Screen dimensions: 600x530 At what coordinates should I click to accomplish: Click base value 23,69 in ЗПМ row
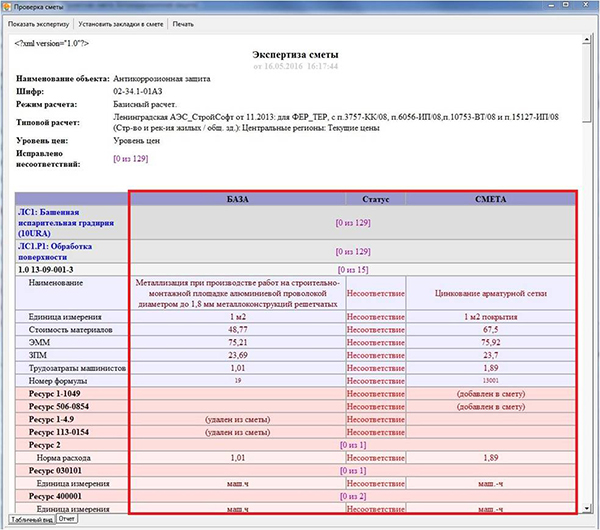tap(238, 355)
